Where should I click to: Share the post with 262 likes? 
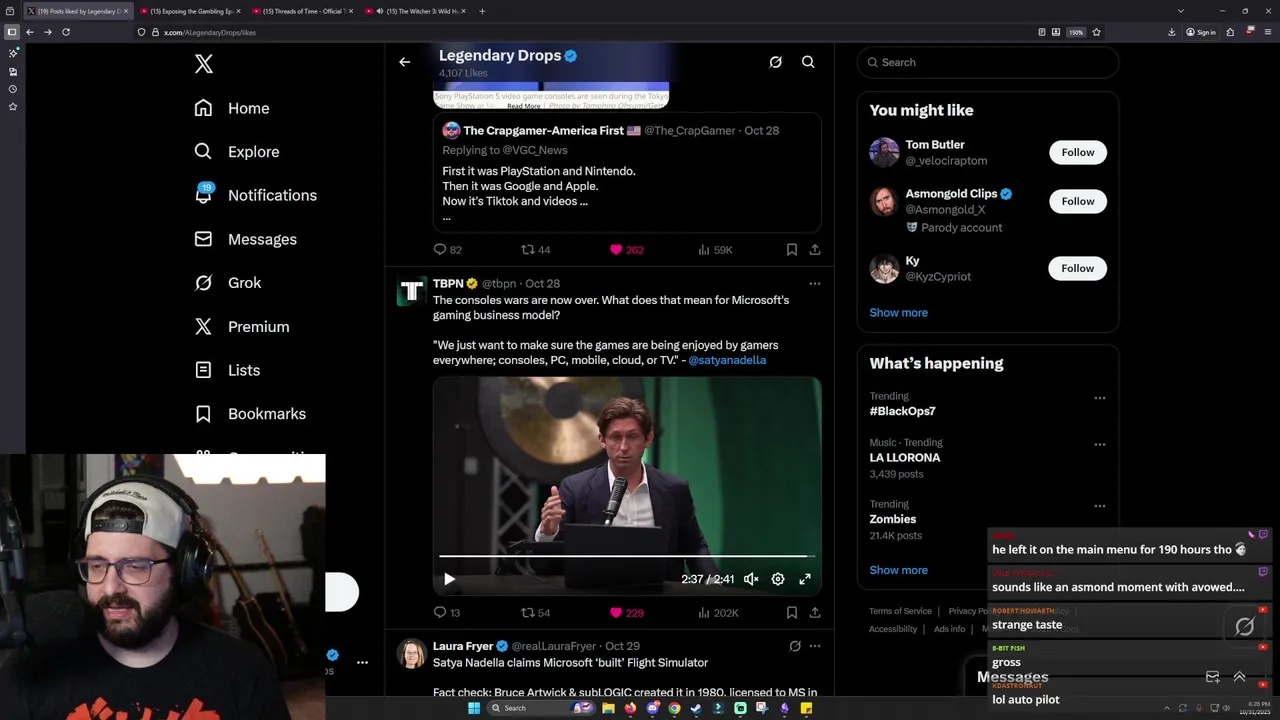click(815, 250)
